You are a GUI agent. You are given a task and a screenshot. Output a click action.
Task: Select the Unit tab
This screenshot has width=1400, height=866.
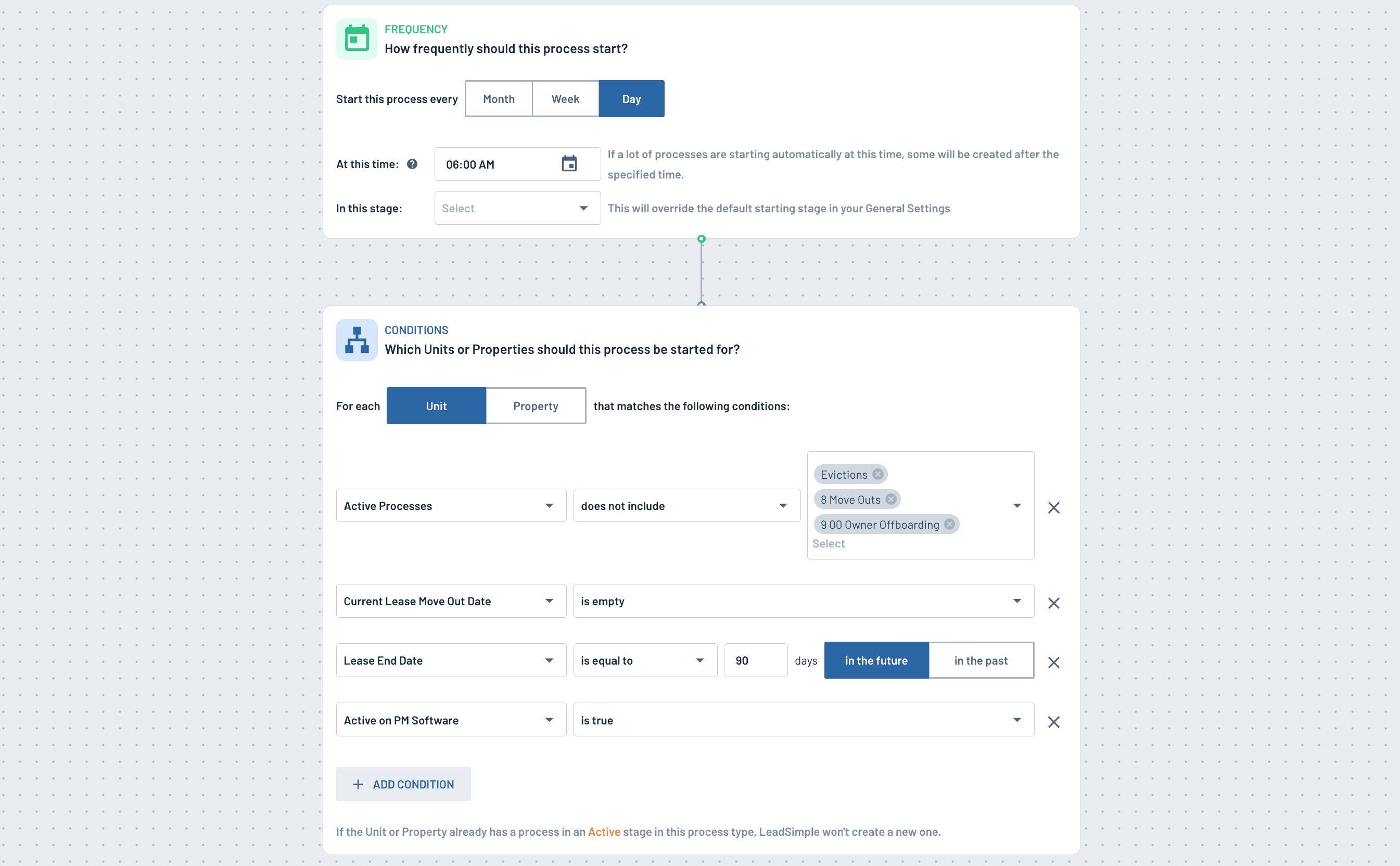(x=436, y=406)
